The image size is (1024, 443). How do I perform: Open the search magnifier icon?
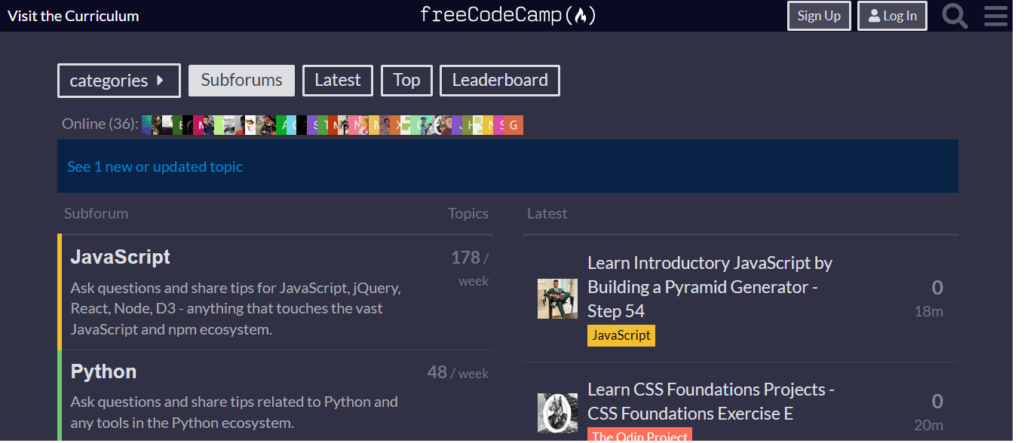coord(954,16)
